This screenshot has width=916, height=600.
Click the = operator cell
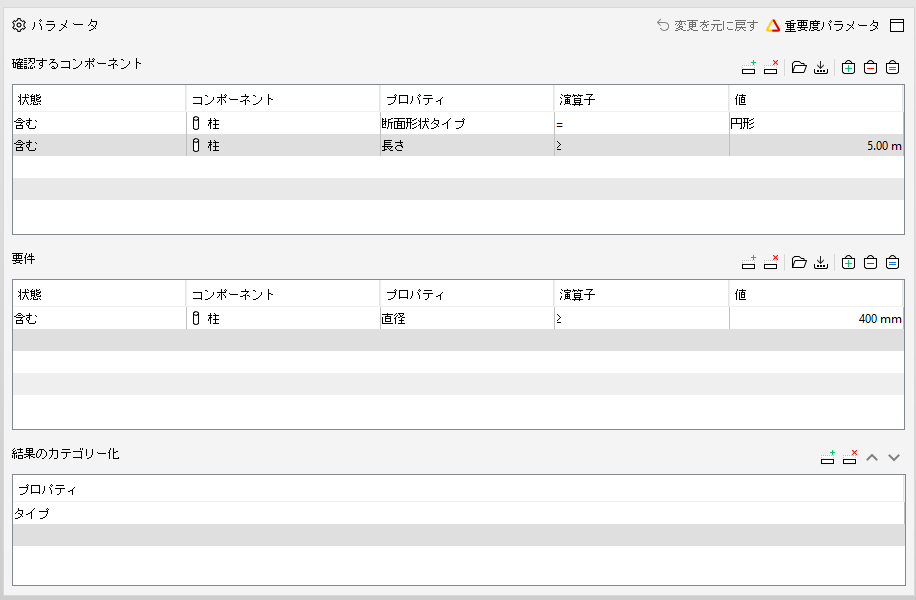[x=641, y=123]
